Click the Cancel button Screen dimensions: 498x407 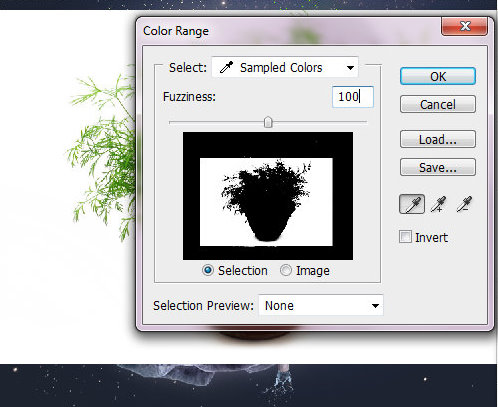click(438, 104)
